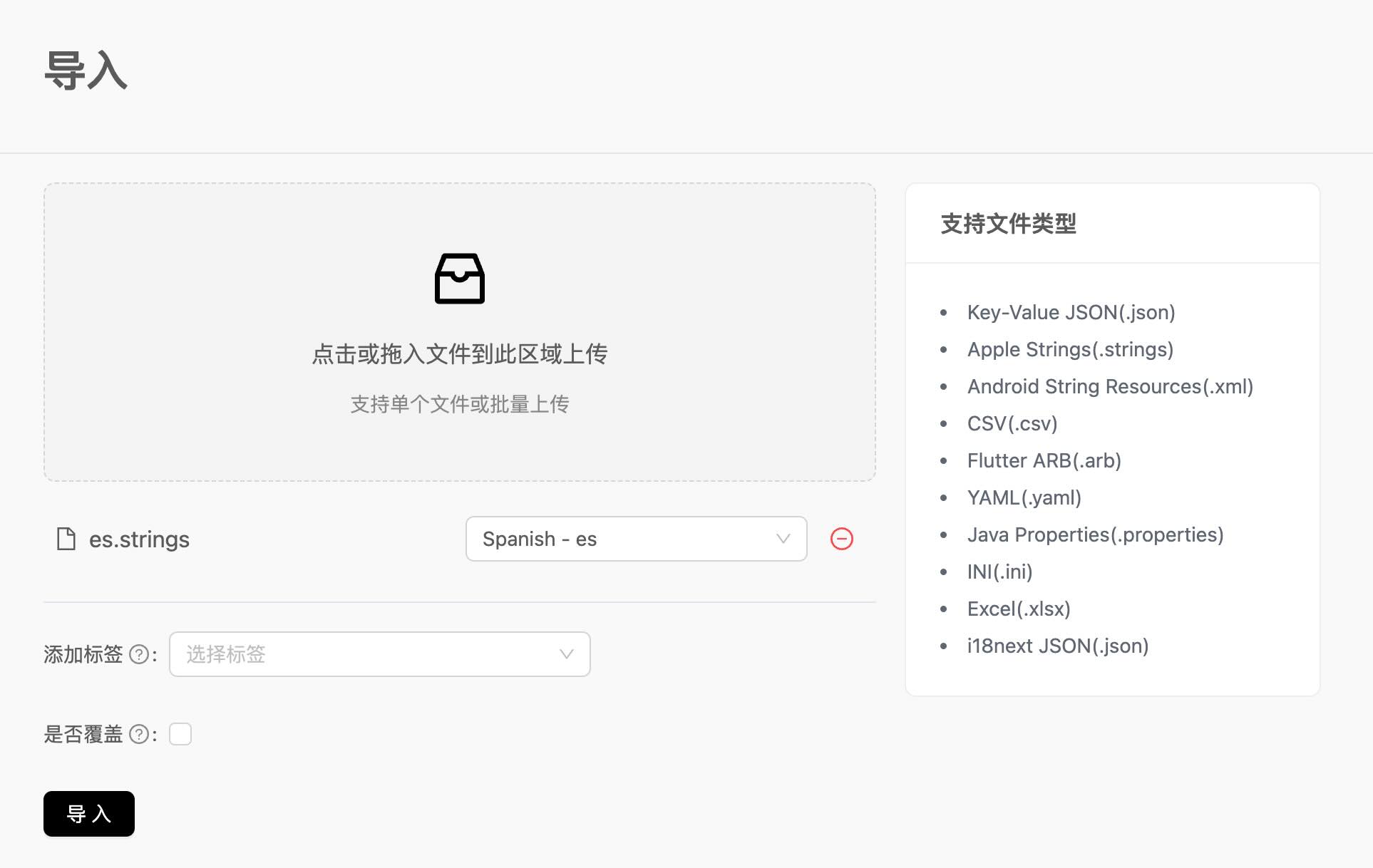Select the Key-Value JSON(.json) entry
Screen dimensions: 1373x868
[1070, 312]
